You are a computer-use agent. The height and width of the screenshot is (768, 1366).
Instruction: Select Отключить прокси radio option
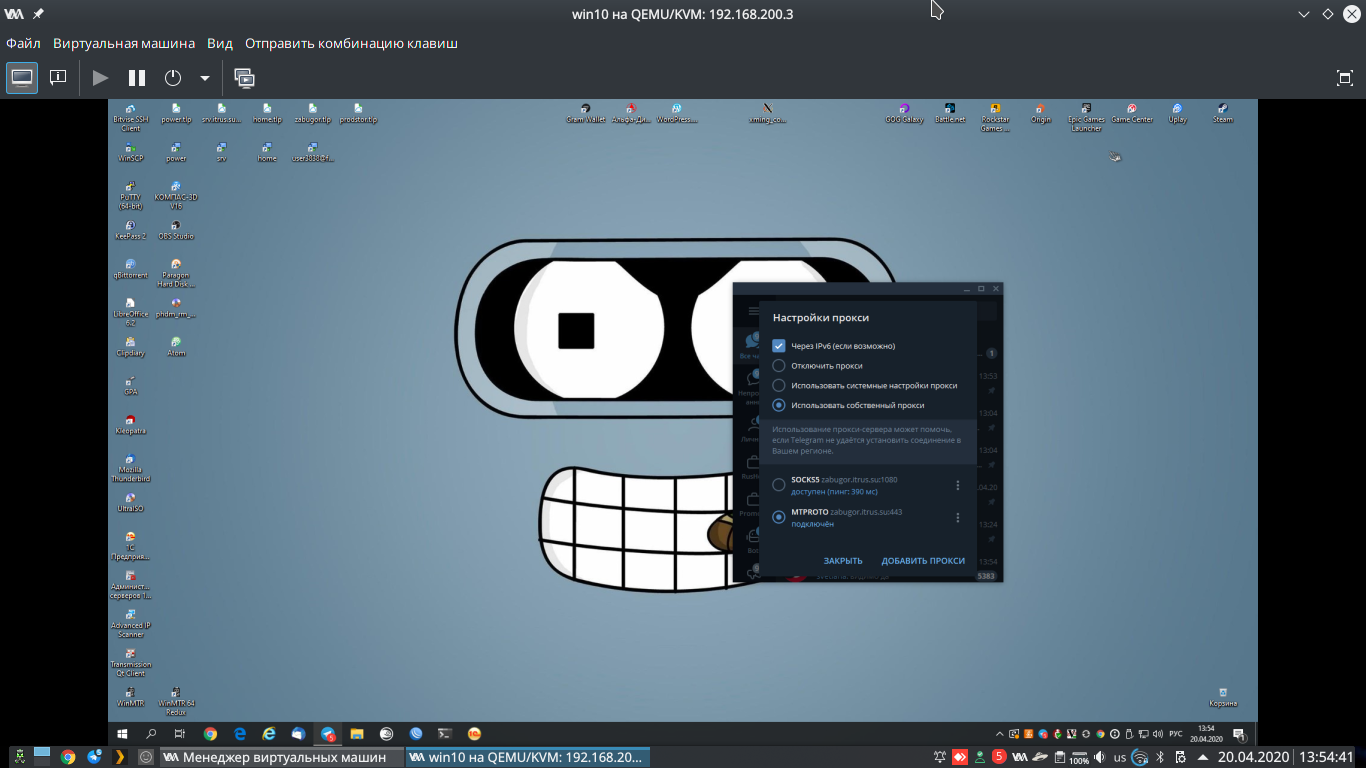click(779, 366)
